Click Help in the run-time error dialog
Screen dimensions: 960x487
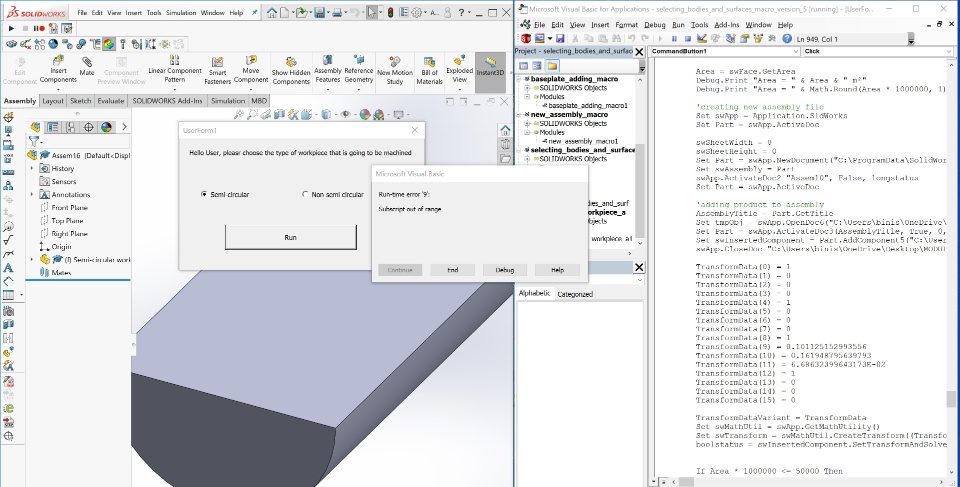[x=557, y=270]
